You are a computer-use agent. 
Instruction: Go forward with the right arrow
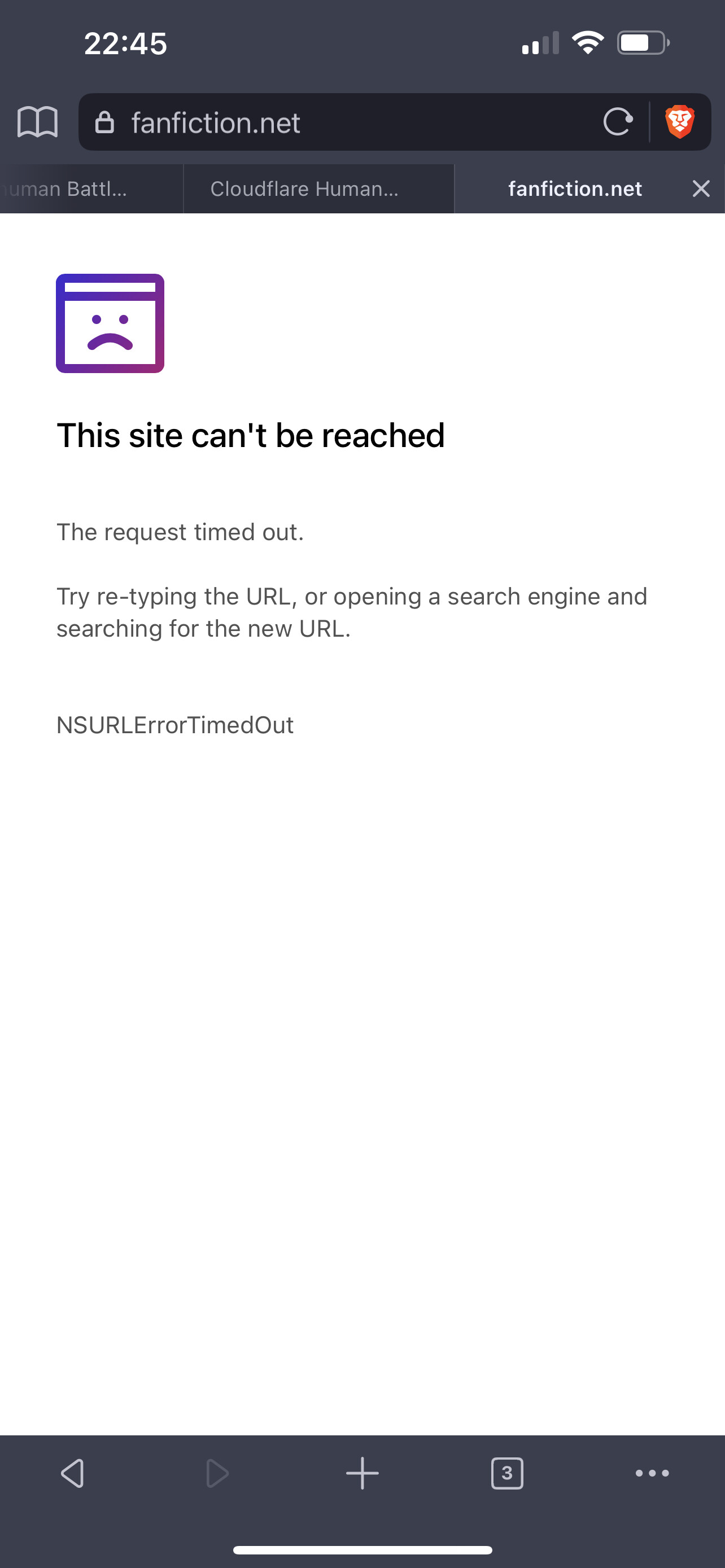(217, 1474)
